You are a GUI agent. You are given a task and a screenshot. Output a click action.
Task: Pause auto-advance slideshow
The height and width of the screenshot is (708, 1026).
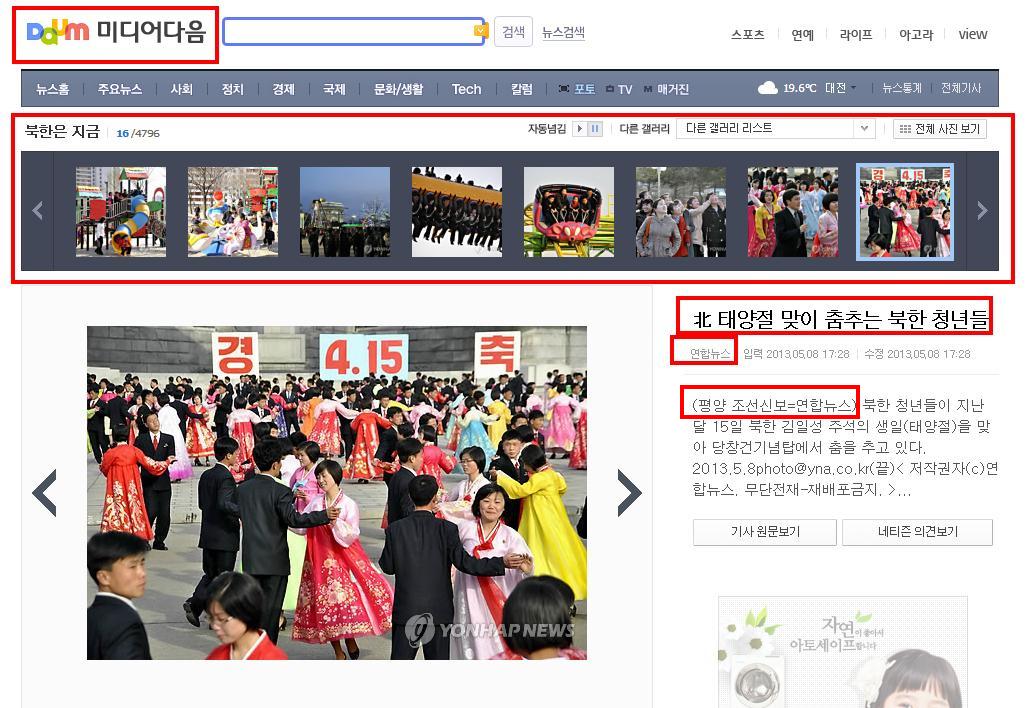pos(595,129)
